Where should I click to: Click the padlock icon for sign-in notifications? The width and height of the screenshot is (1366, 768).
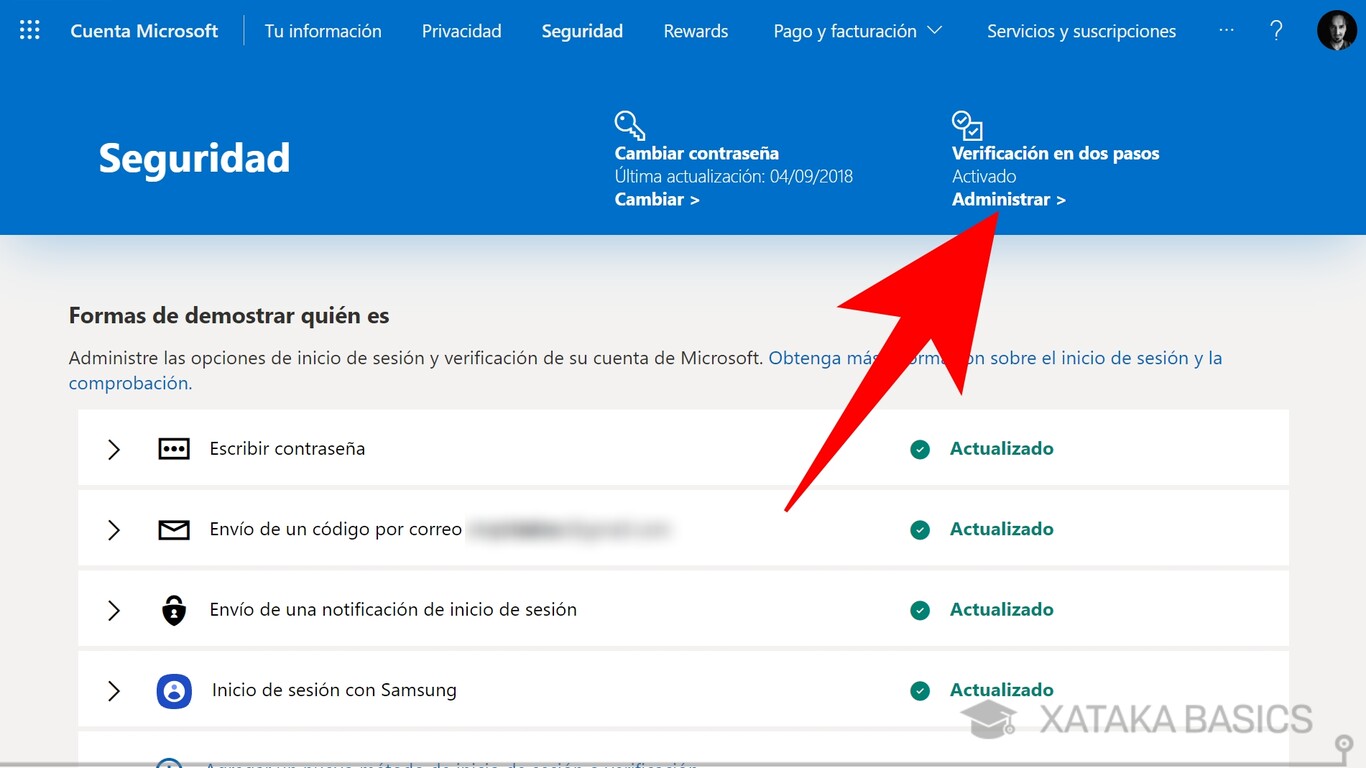pos(174,609)
